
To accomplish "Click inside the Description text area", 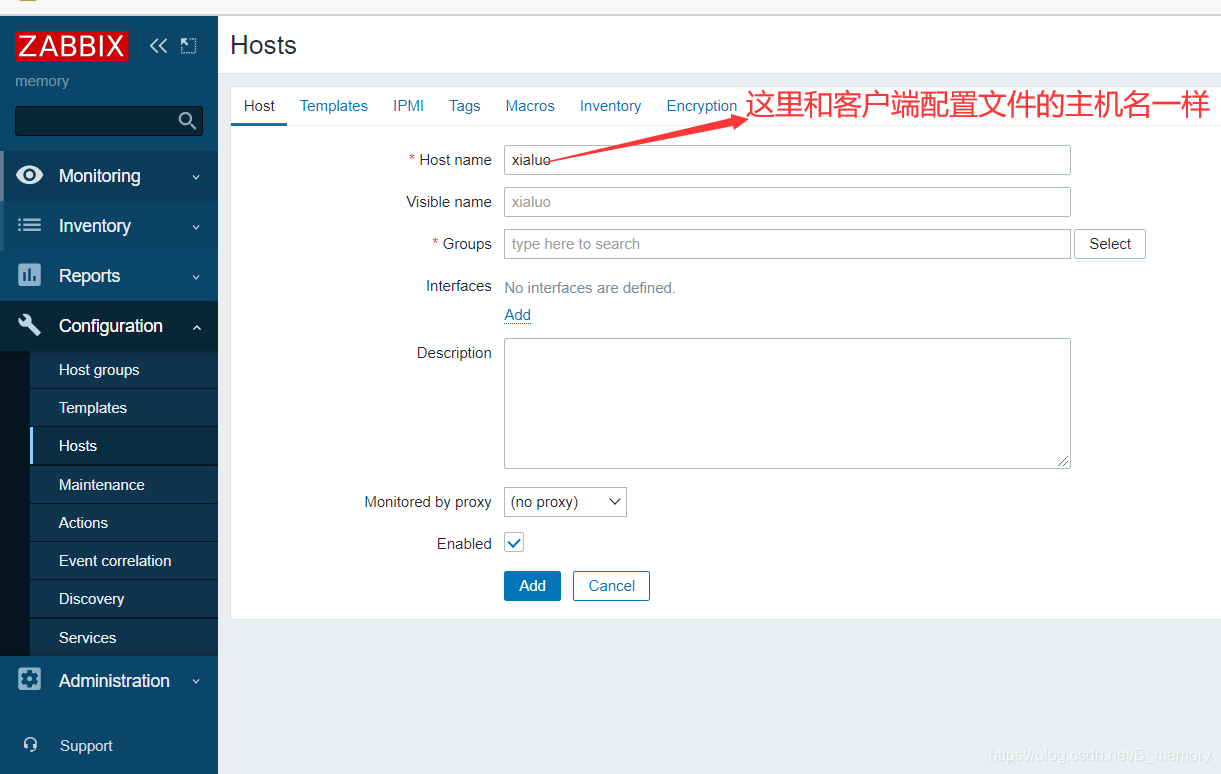I will [x=787, y=403].
